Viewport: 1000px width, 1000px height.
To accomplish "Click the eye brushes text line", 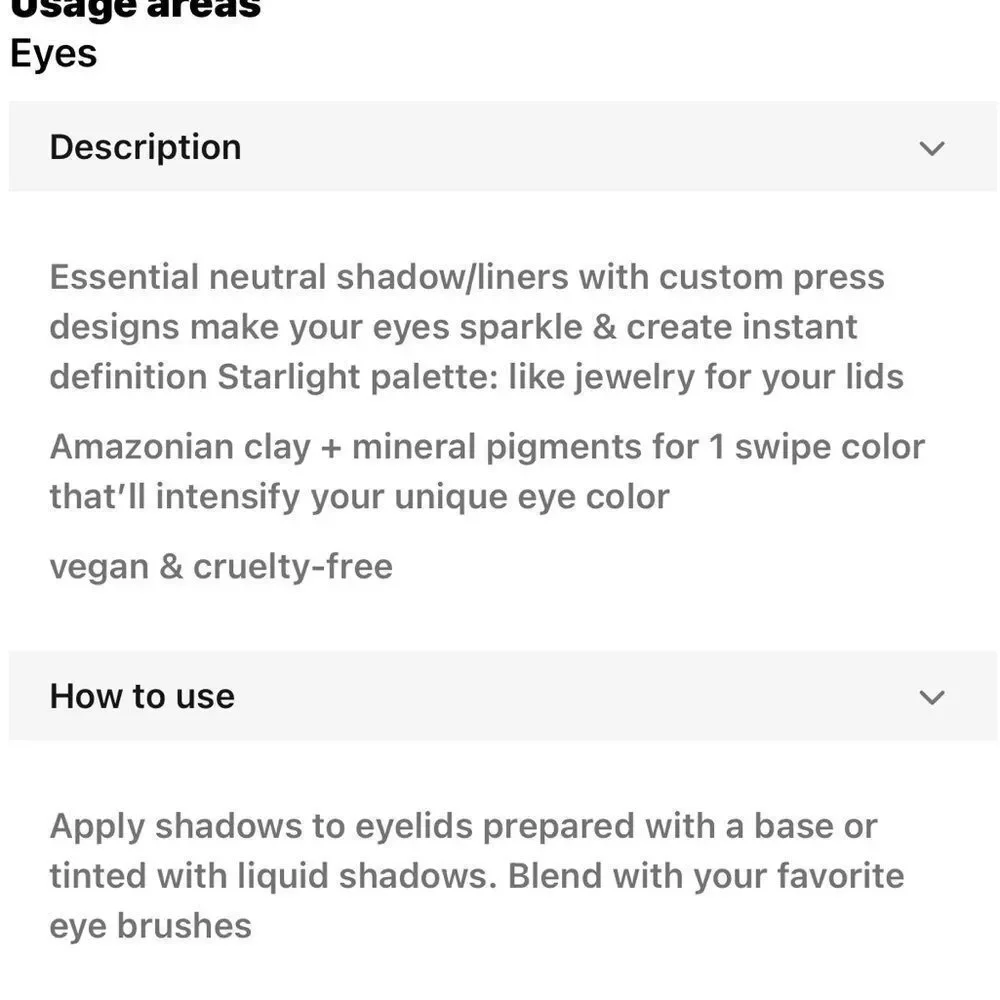I will pos(151,926).
